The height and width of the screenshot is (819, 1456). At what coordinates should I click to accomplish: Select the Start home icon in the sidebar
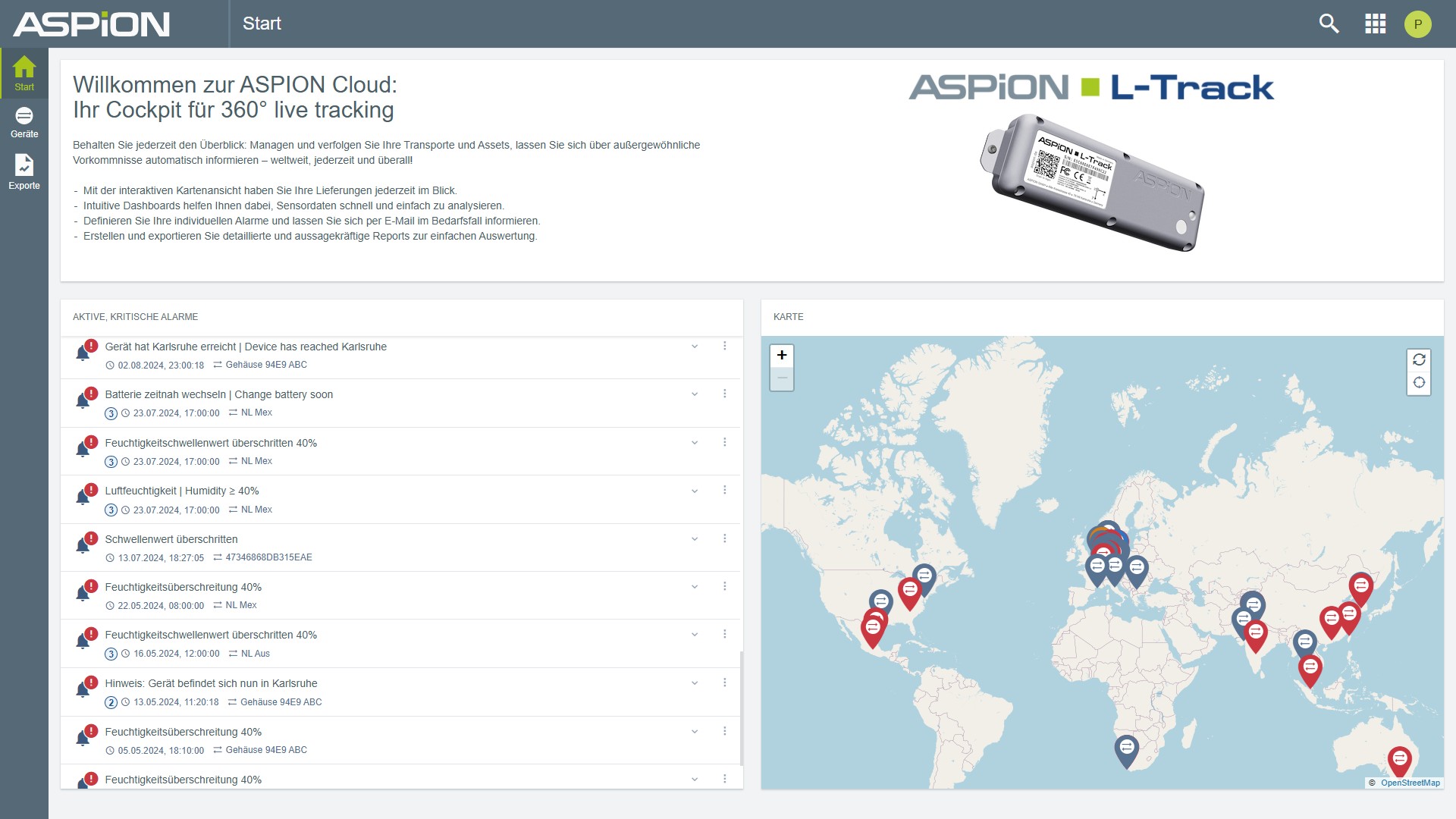pos(24,72)
